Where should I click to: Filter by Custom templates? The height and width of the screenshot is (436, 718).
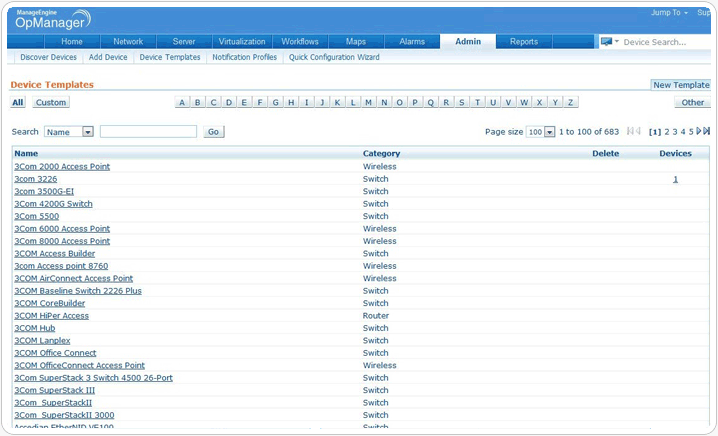click(51, 103)
